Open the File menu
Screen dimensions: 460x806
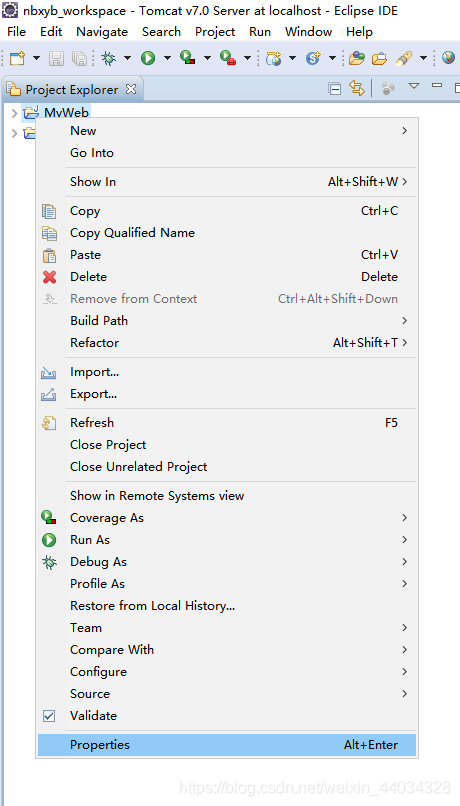(x=16, y=32)
